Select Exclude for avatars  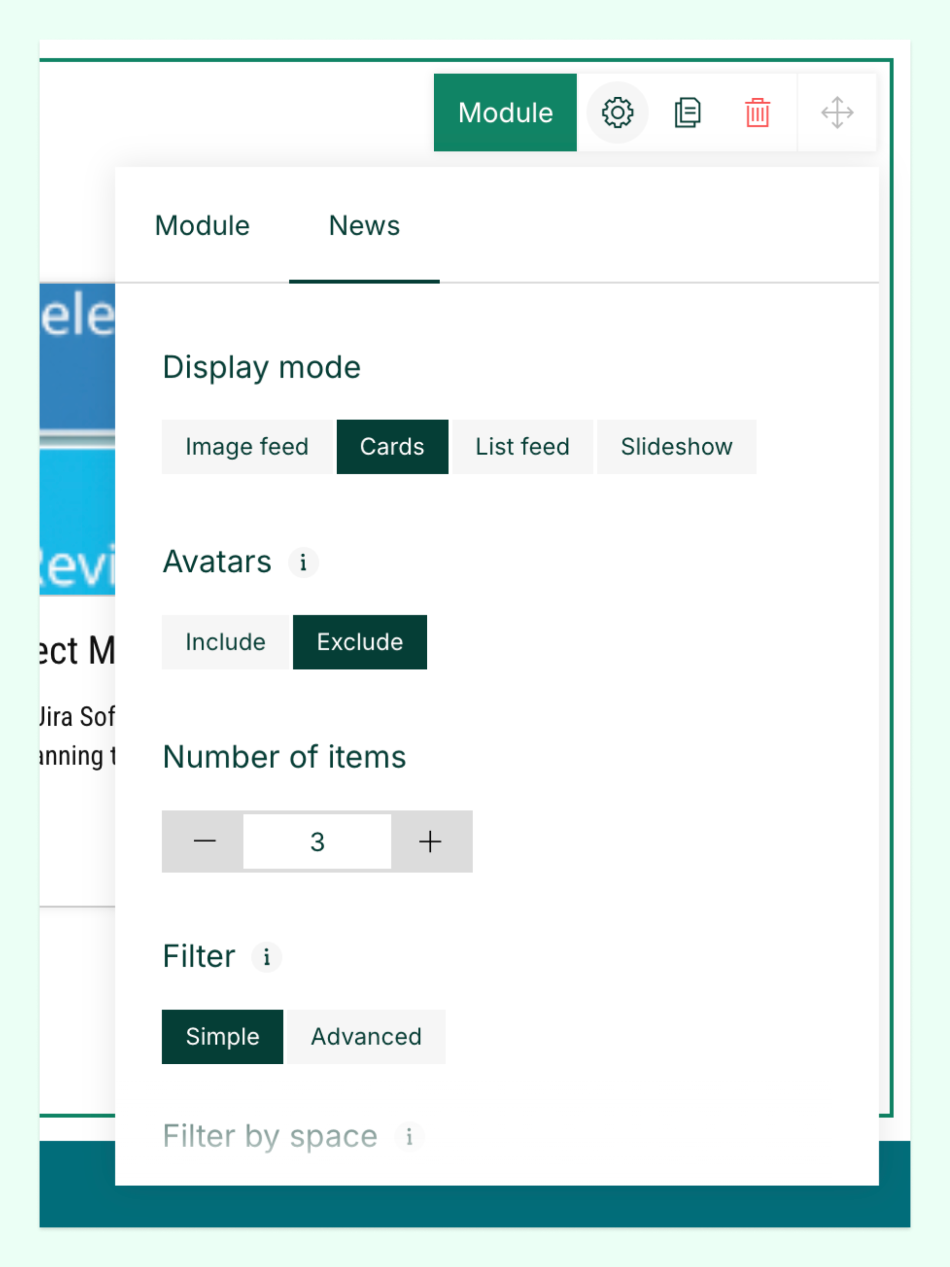click(359, 642)
